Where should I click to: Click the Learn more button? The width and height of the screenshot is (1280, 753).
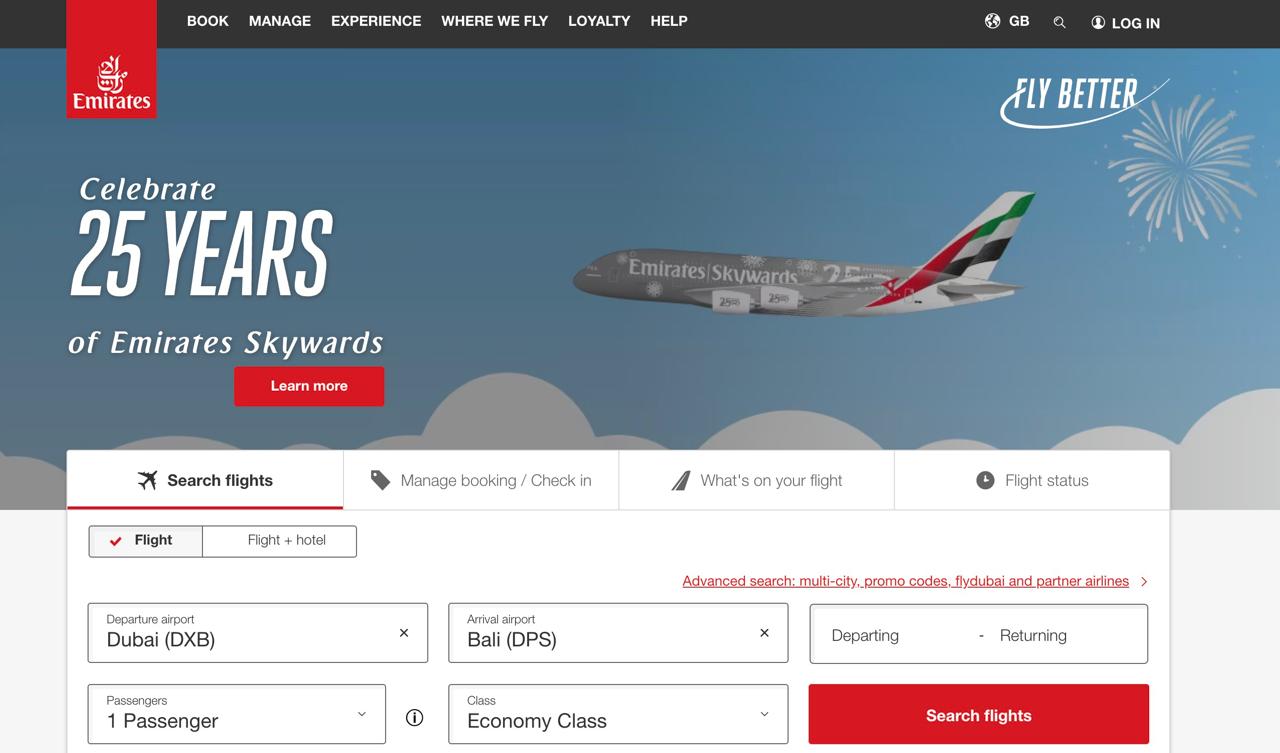[309, 386]
